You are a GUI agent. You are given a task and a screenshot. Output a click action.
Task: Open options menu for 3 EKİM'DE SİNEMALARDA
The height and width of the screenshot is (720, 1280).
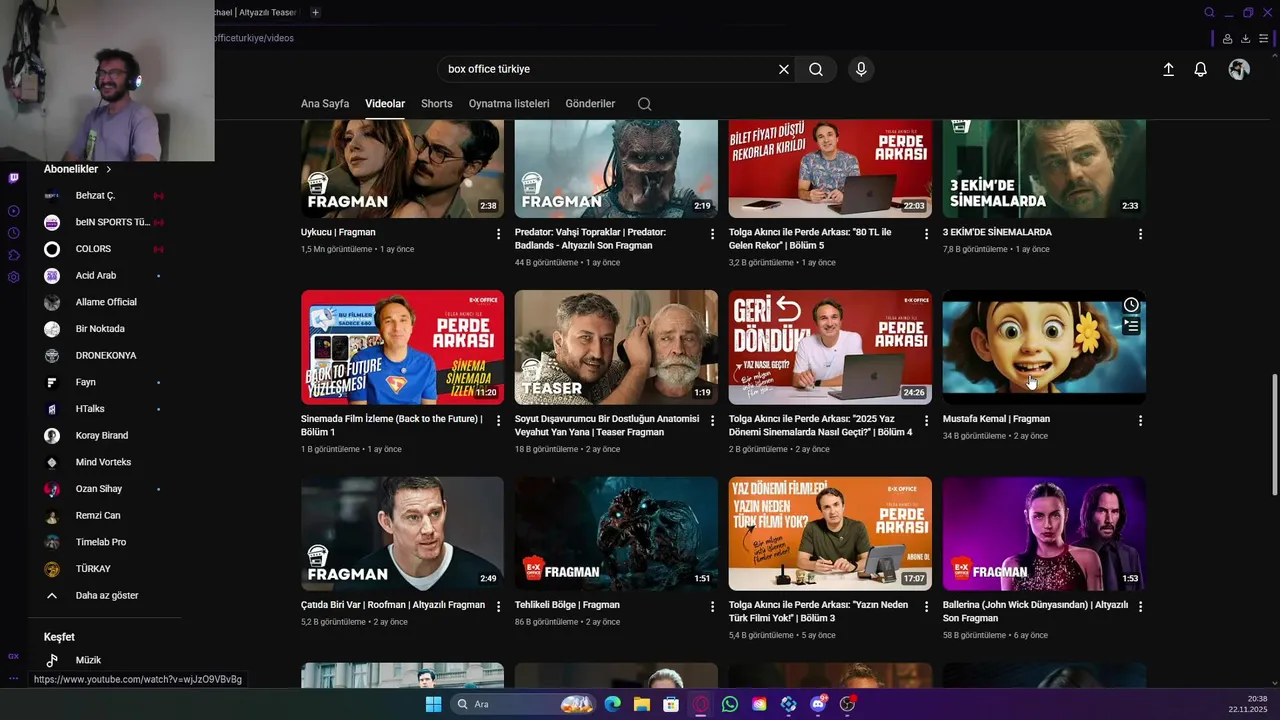1140,234
